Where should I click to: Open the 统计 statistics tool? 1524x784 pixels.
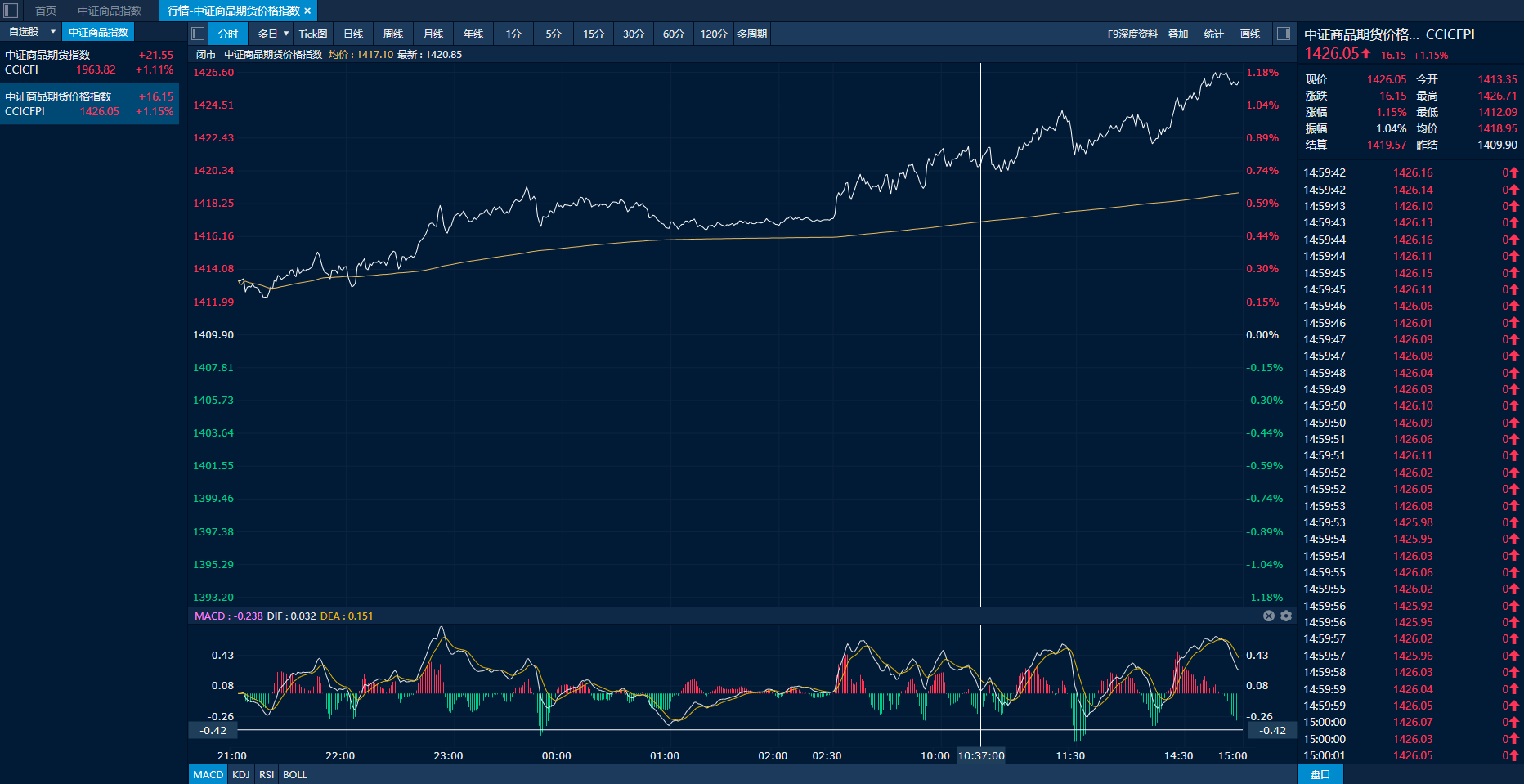[1214, 34]
